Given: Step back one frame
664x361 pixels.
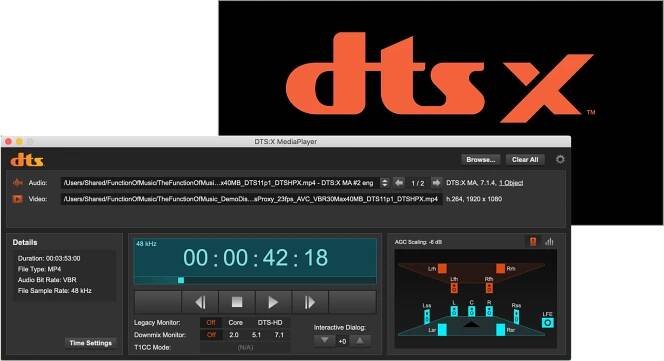Looking at the screenshot, I should (x=200, y=302).
